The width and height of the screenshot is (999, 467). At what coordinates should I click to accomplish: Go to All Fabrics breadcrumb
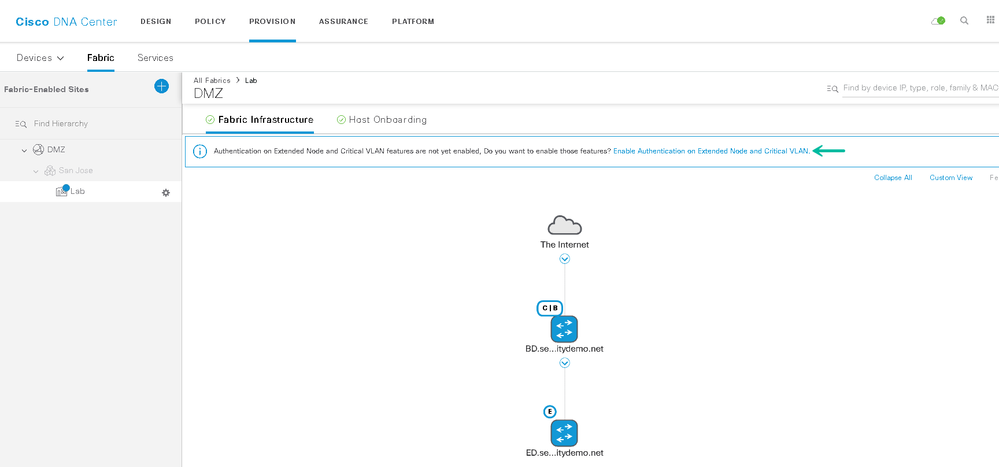pyautogui.click(x=212, y=80)
